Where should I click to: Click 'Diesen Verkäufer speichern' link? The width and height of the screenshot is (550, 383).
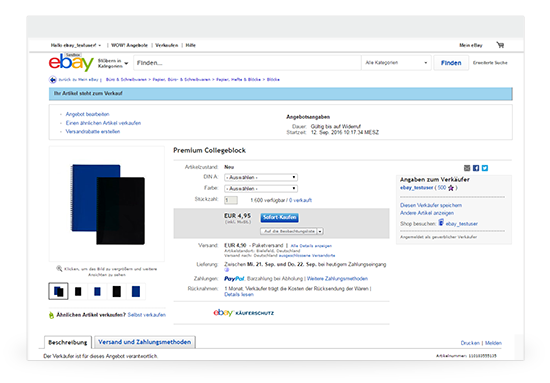pos(431,205)
